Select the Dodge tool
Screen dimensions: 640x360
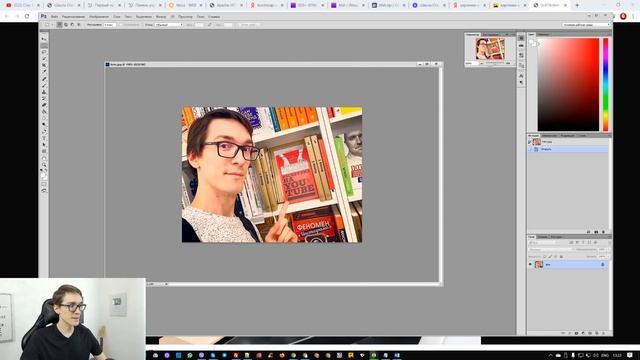pos(44,124)
